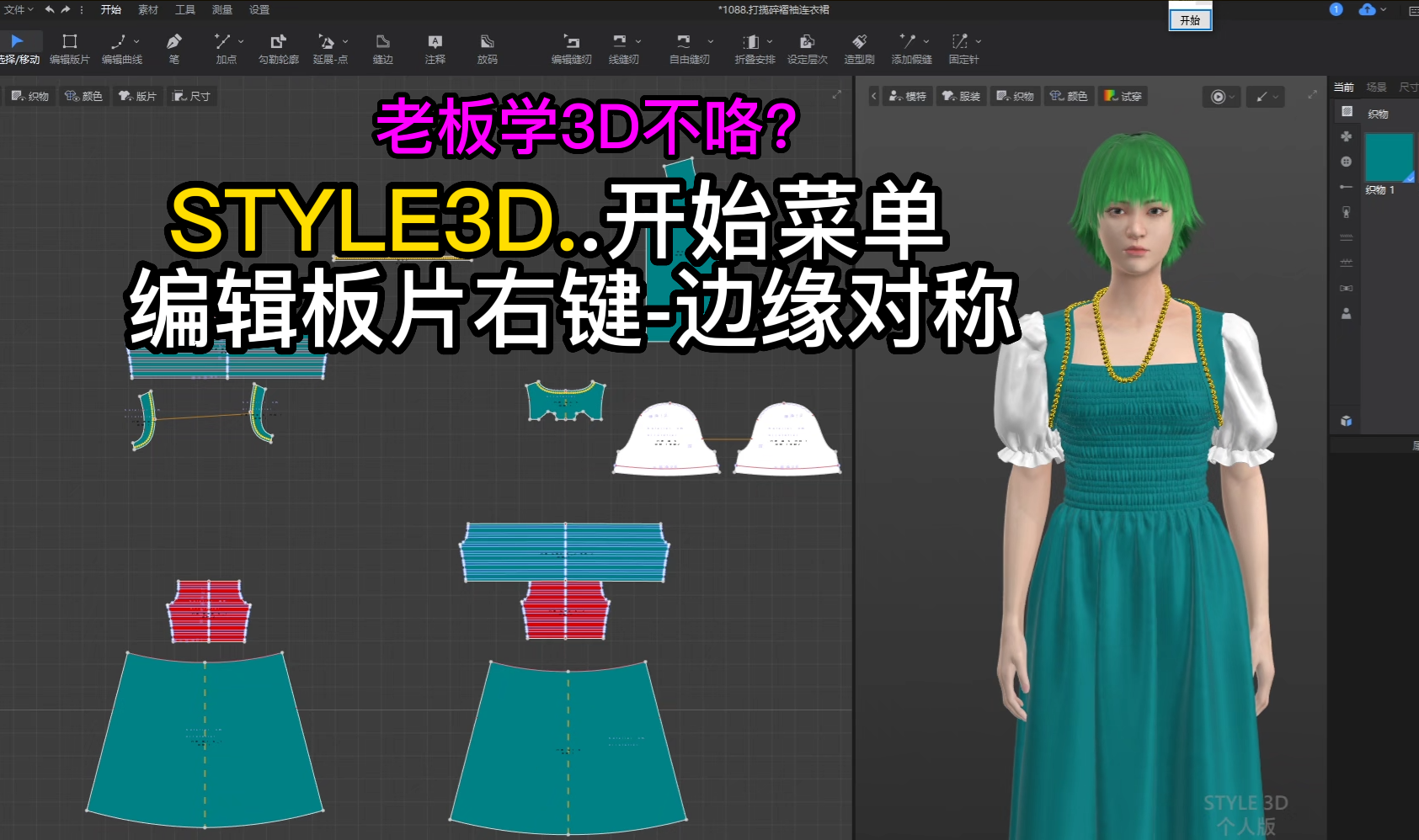1419x840 pixels.
Task: Open the 3D cube icon in sidebar
Action: (x=1347, y=421)
